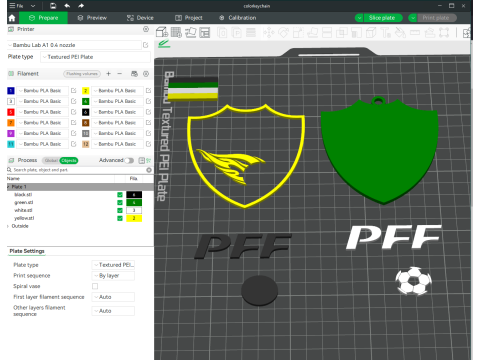Screen dimensions: 480x360
Task: Click the Auto orient icon
Action: click(x=191, y=32)
